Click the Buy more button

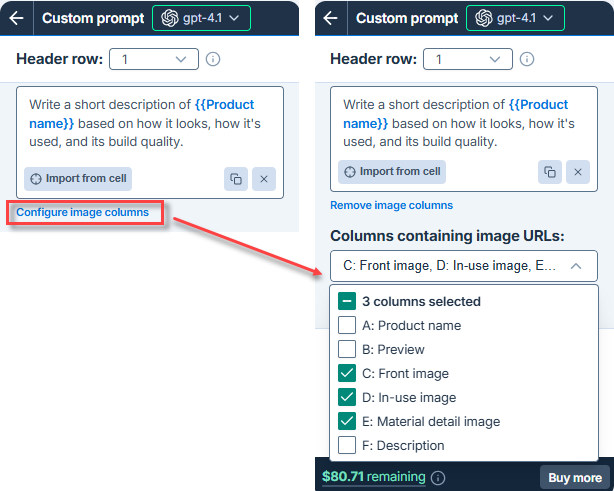[x=574, y=478]
